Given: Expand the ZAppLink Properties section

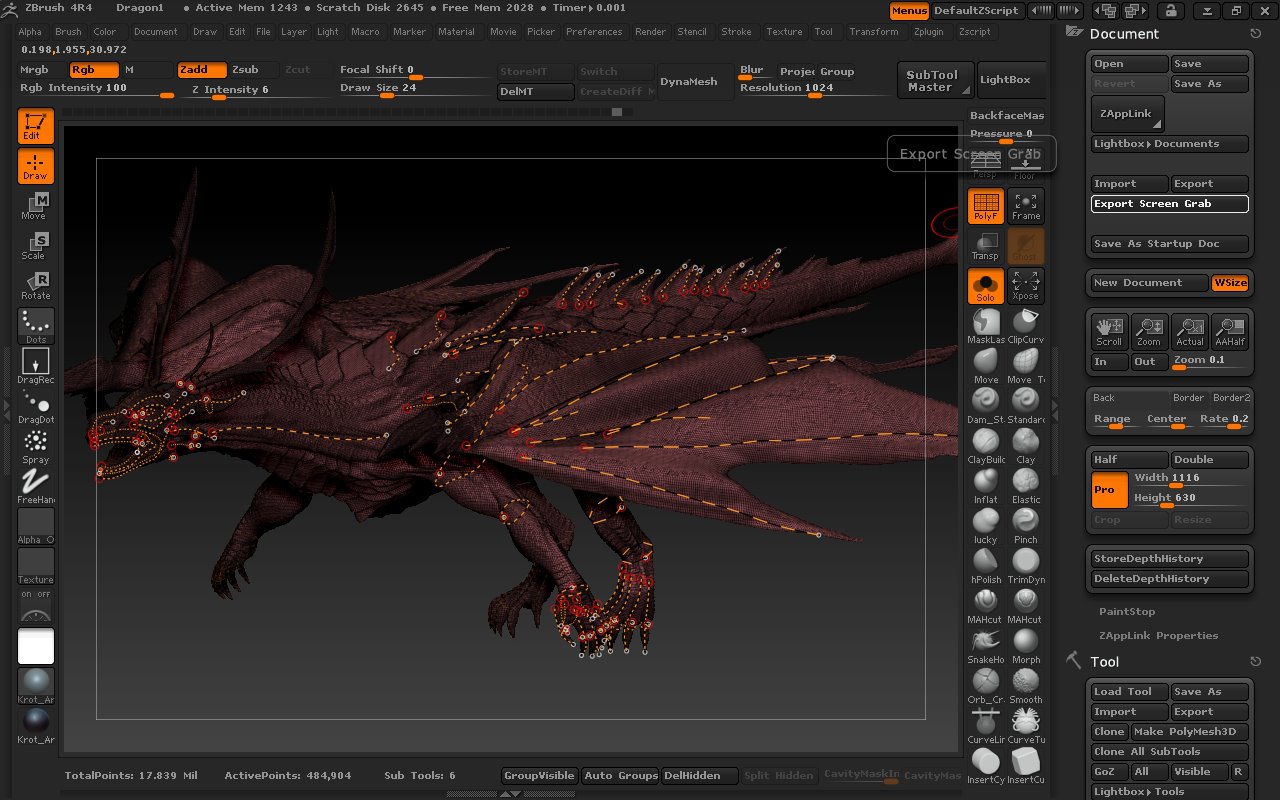Looking at the screenshot, I should [1158, 636].
